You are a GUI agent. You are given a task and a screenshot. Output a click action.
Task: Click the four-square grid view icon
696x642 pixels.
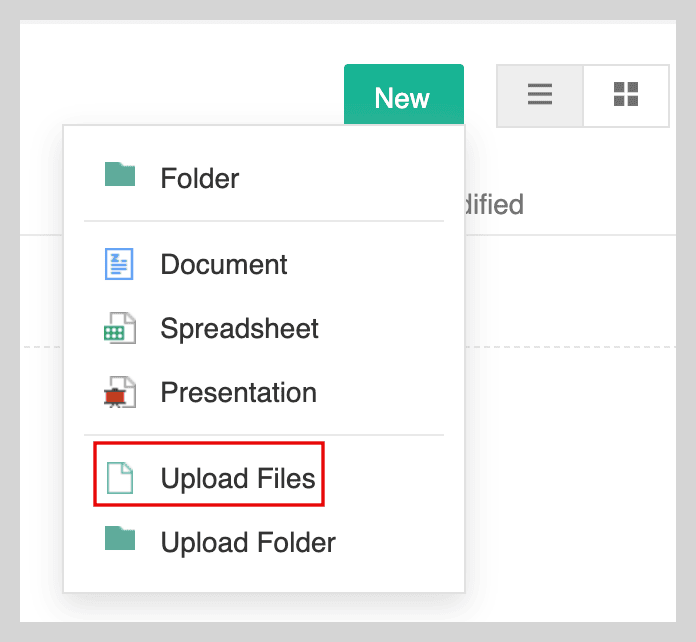pyautogui.click(x=626, y=95)
